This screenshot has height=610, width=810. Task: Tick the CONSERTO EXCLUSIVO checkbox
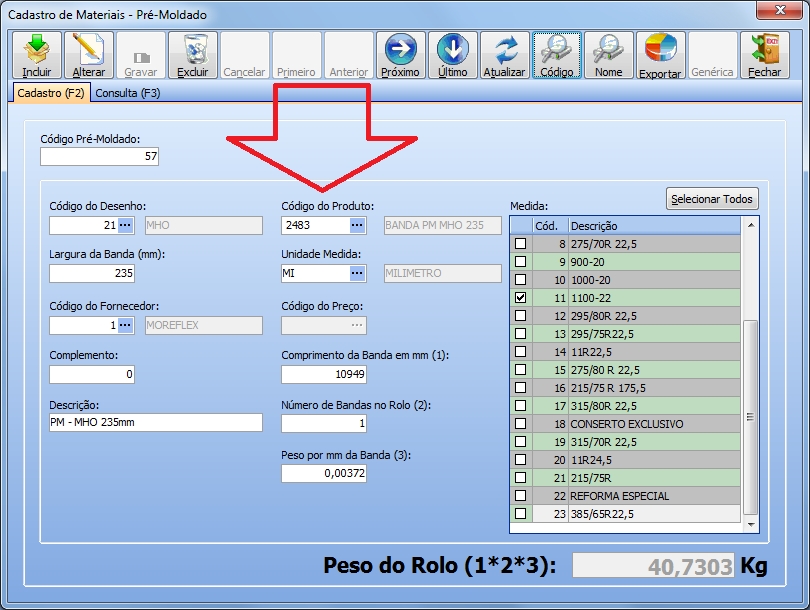click(x=519, y=424)
